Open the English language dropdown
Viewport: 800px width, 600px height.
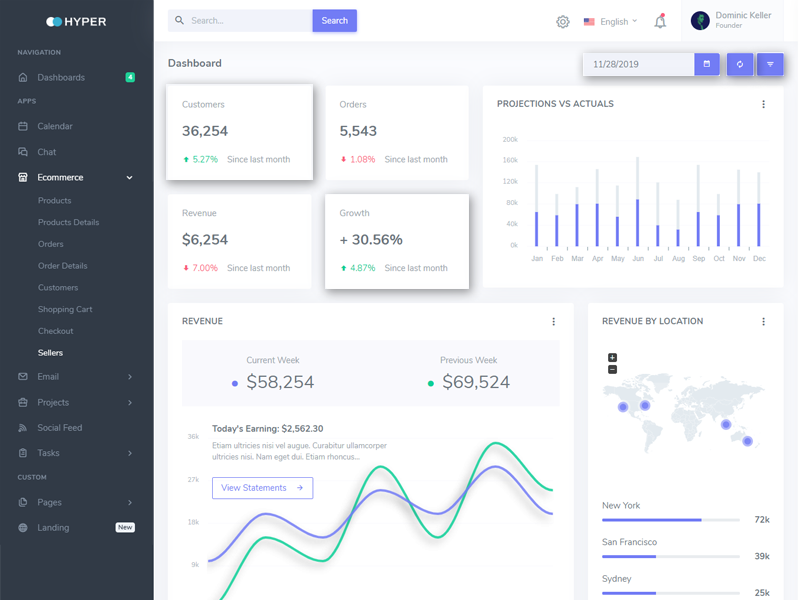point(611,21)
